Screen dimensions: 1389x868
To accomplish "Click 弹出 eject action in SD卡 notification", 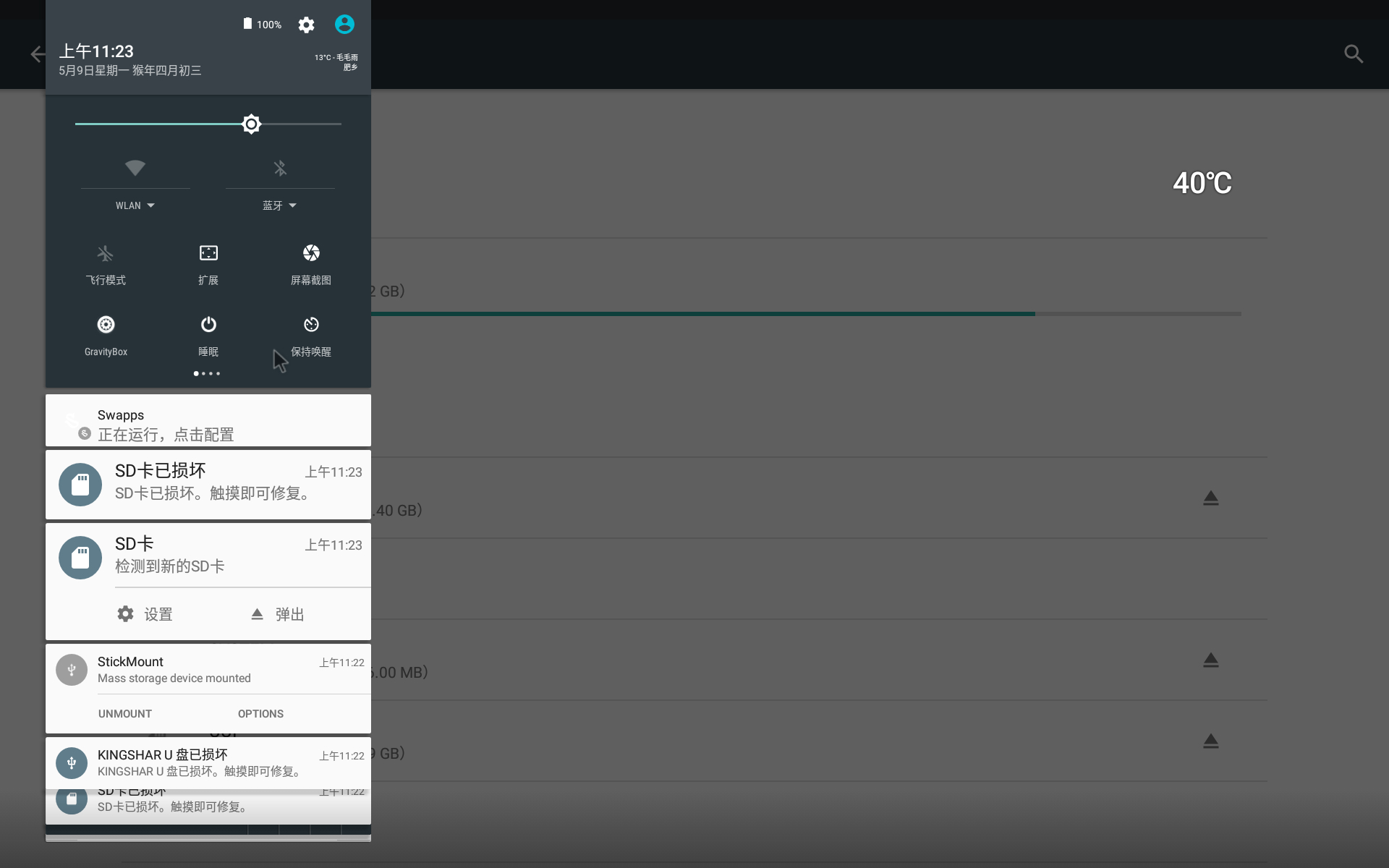I will point(279,614).
